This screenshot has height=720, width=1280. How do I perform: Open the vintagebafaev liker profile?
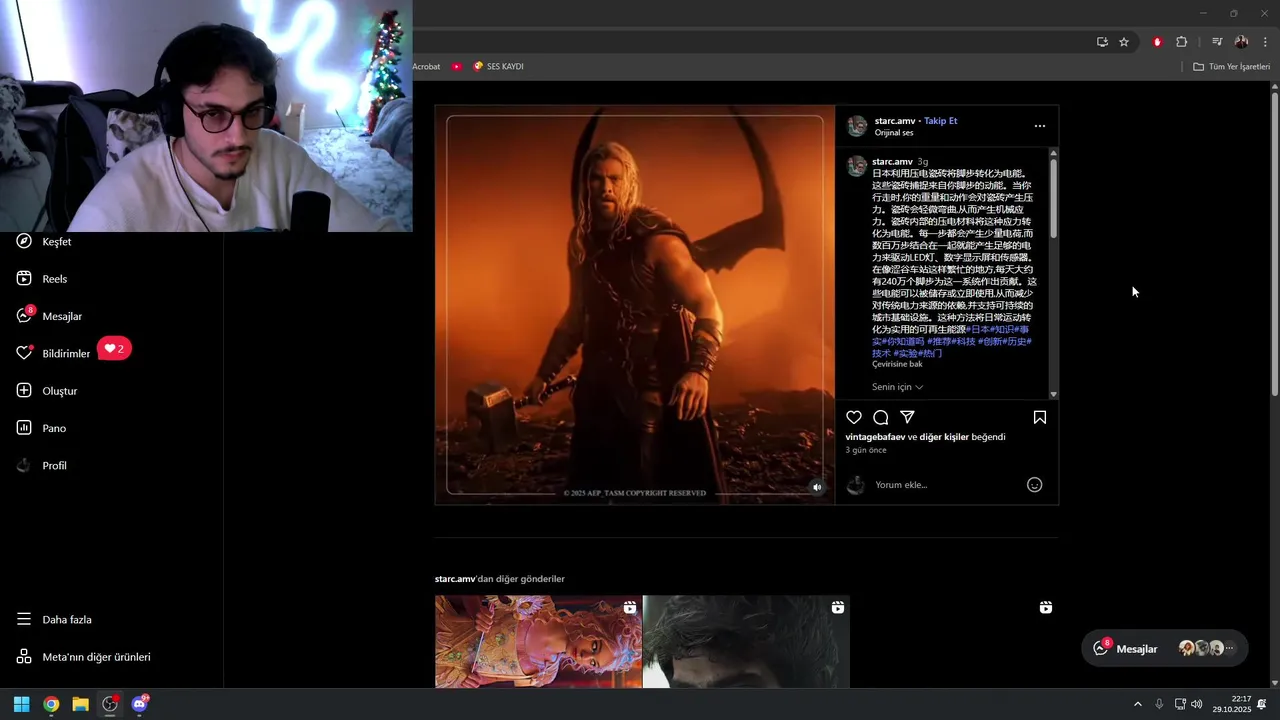point(875,437)
